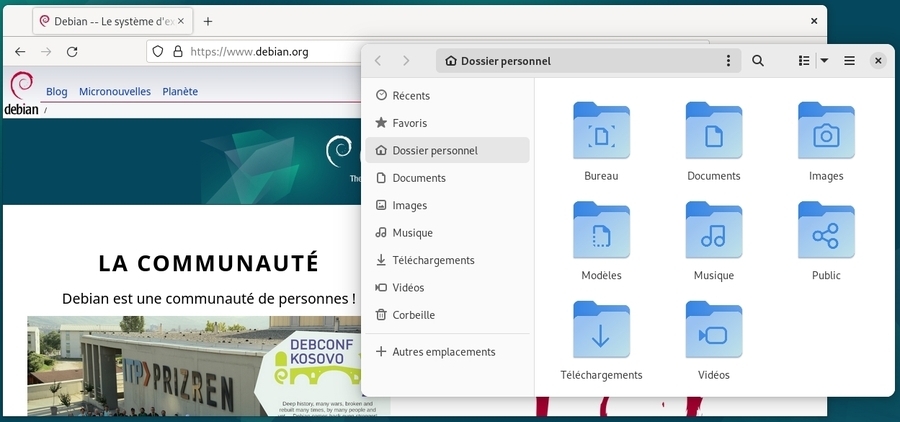Screen dimensions: 900x422
Task: Open Autres emplacements in the sidebar
Action: [x=447, y=351]
